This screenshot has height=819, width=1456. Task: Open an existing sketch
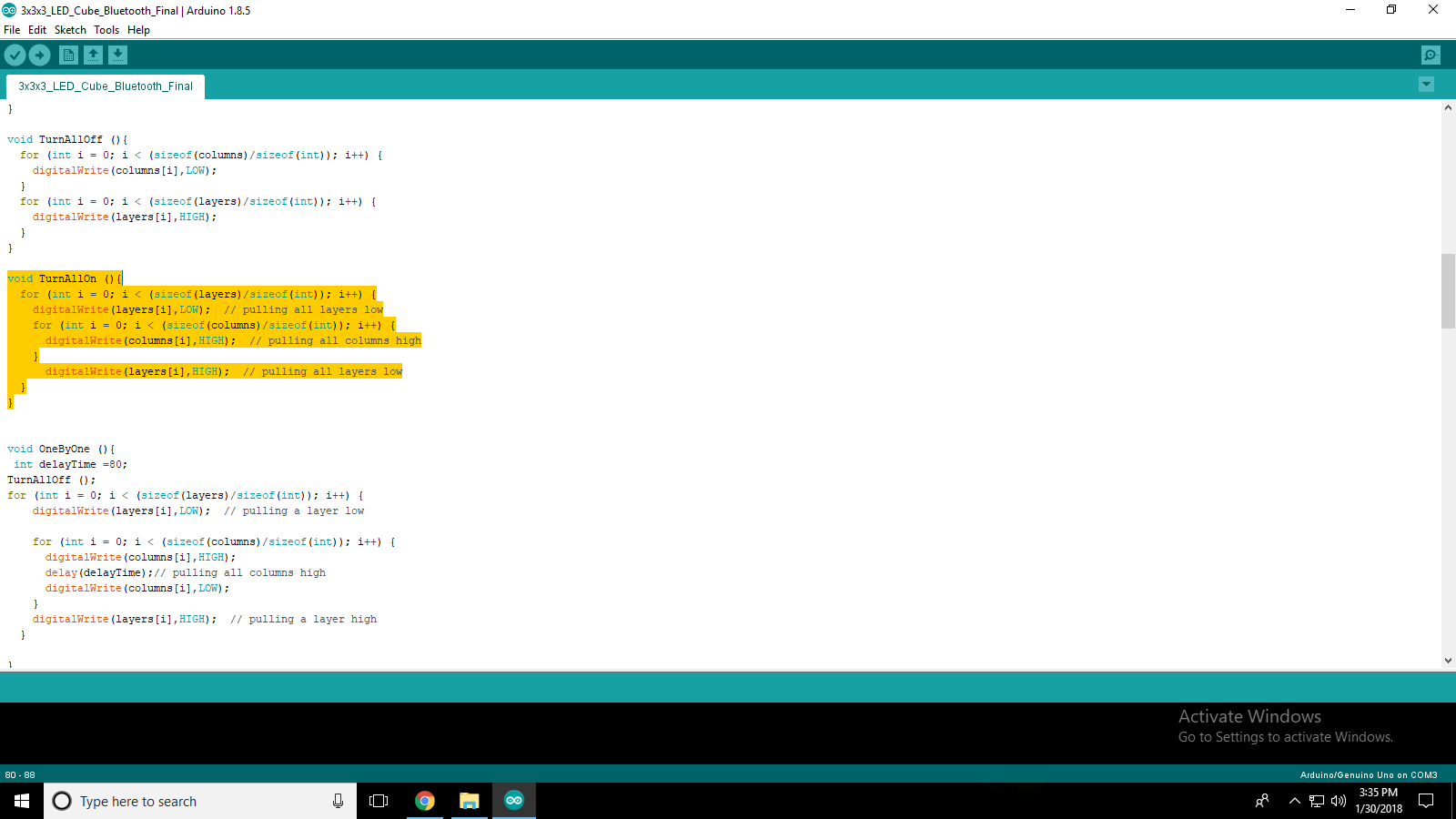coord(93,56)
